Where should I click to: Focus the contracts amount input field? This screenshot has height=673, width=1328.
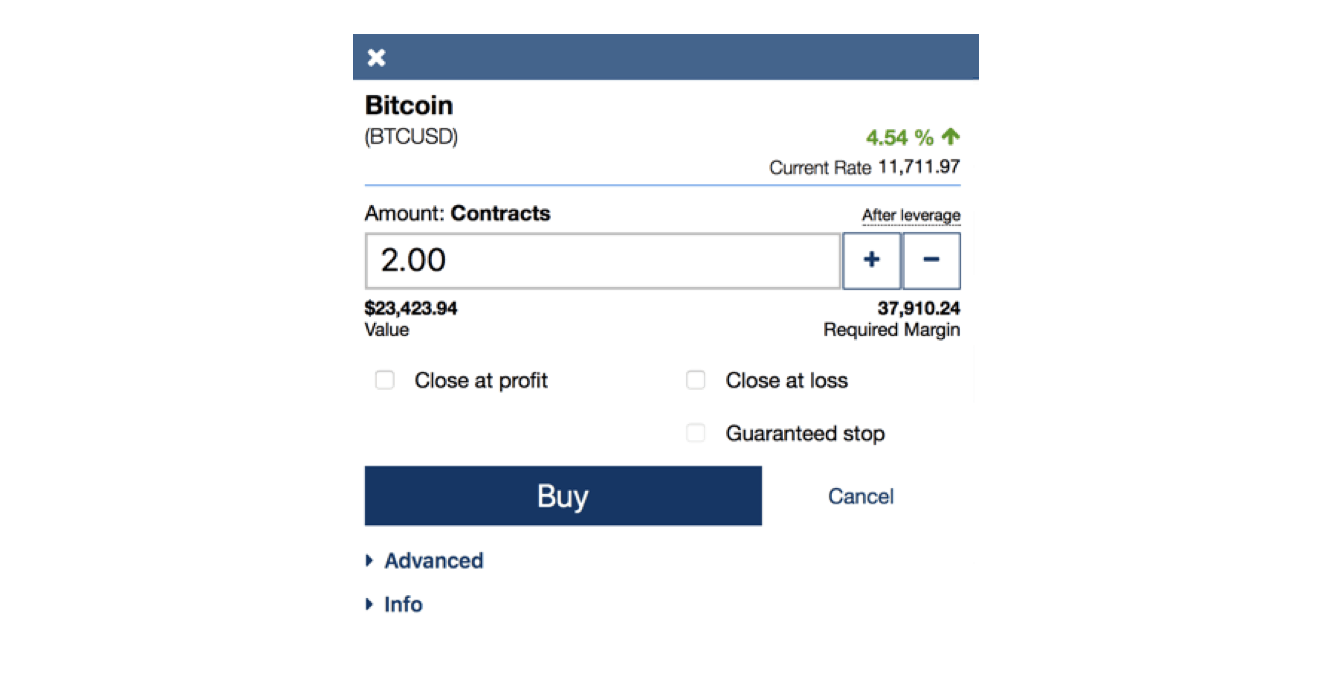(602, 261)
